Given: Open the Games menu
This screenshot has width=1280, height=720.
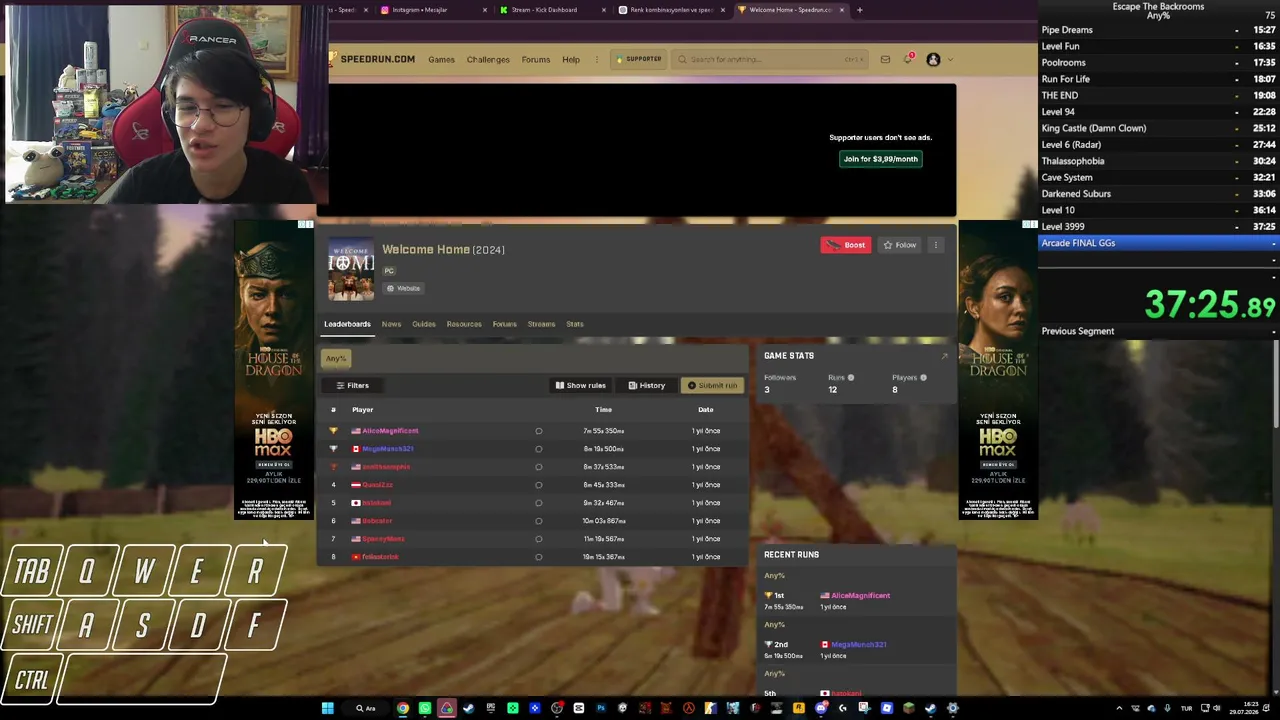Looking at the screenshot, I should 441,60.
